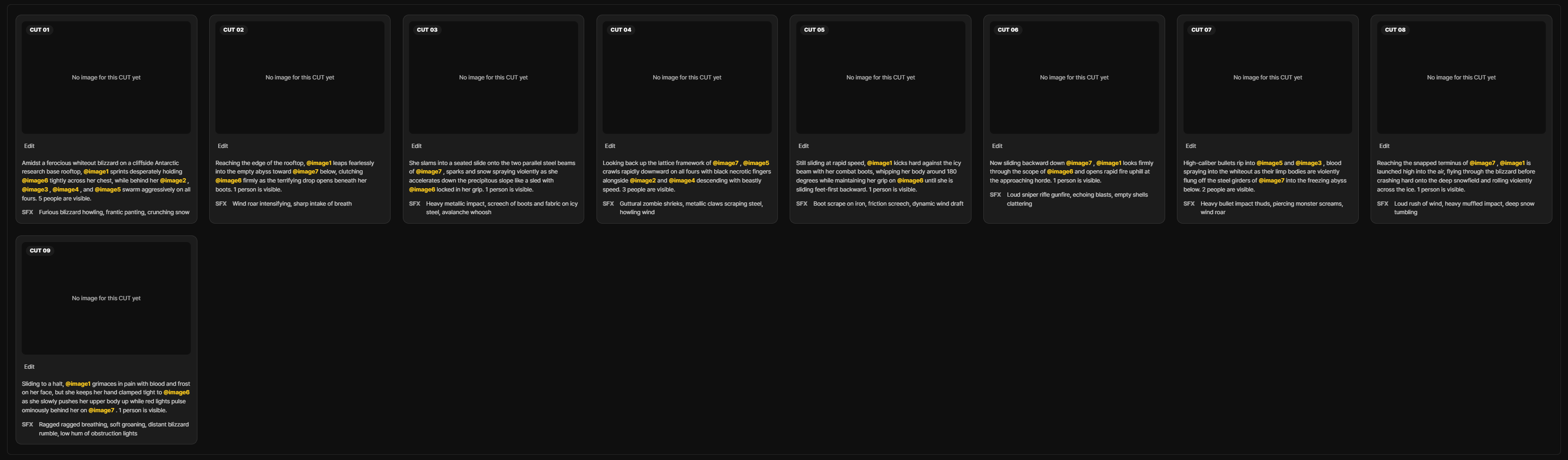
Task: Click the @image6 tag in CUT 03 description
Action: [x=422, y=190]
